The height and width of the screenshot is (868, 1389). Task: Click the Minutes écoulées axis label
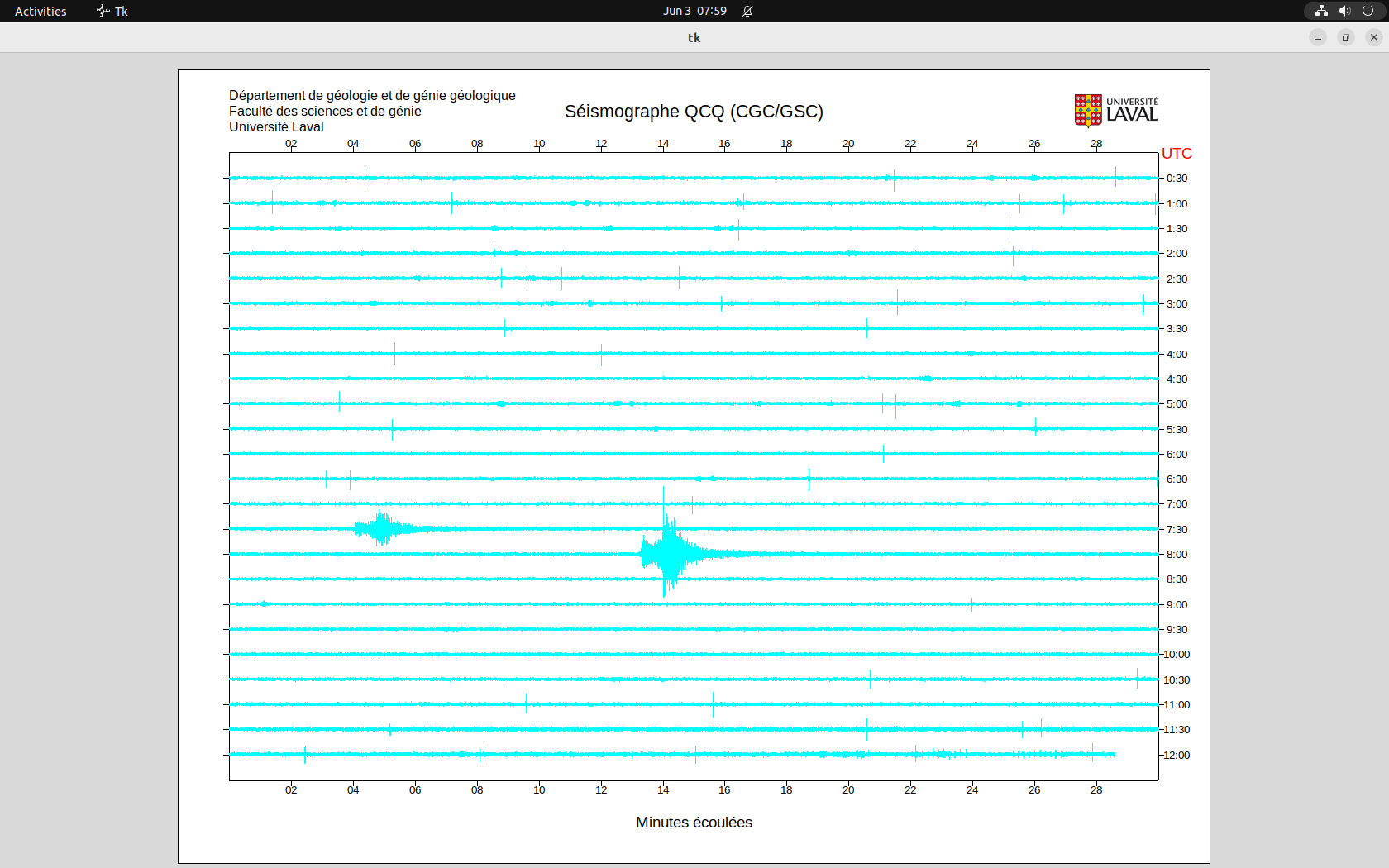pyautogui.click(x=694, y=823)
